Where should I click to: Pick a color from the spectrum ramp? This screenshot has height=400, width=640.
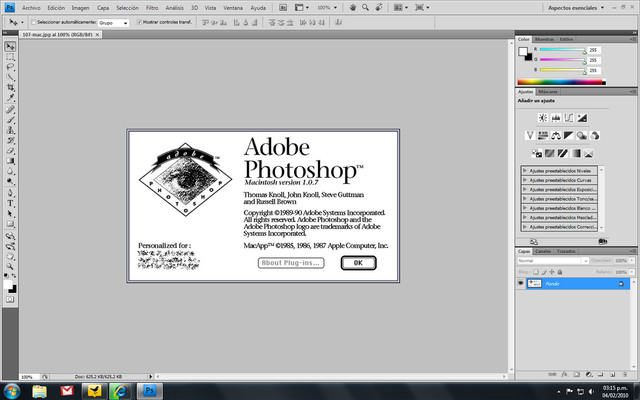(561, 82)
